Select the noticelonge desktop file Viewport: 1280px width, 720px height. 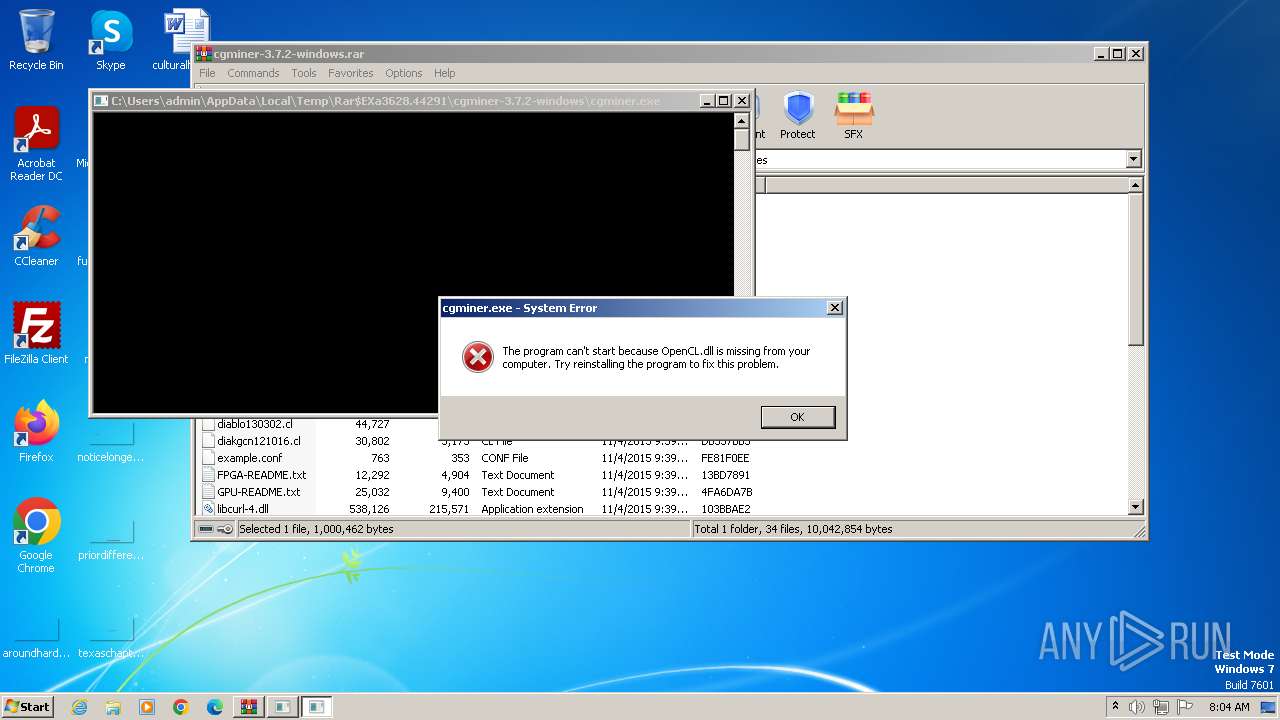(x=111, y=440)
